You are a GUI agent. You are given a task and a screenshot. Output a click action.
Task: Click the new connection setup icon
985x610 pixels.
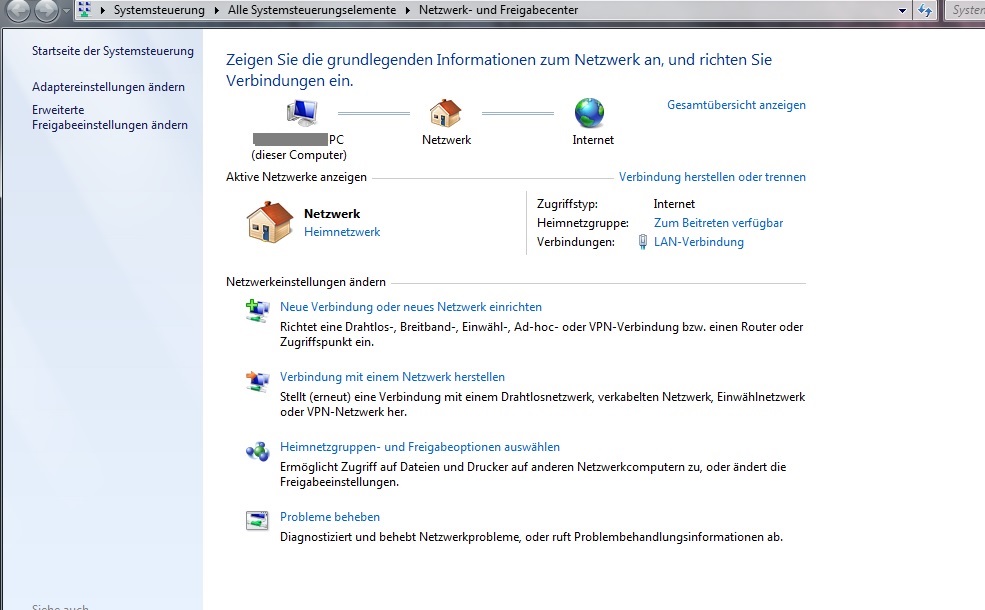[257, 310]
